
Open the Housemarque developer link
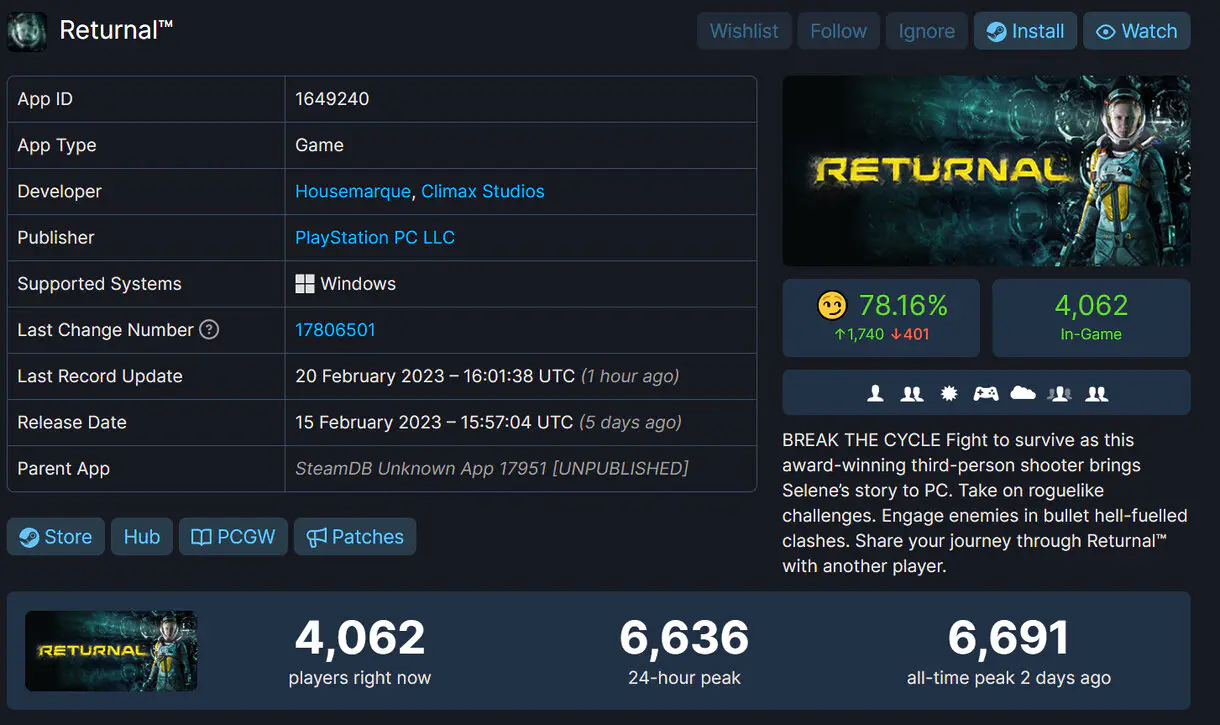353,191
